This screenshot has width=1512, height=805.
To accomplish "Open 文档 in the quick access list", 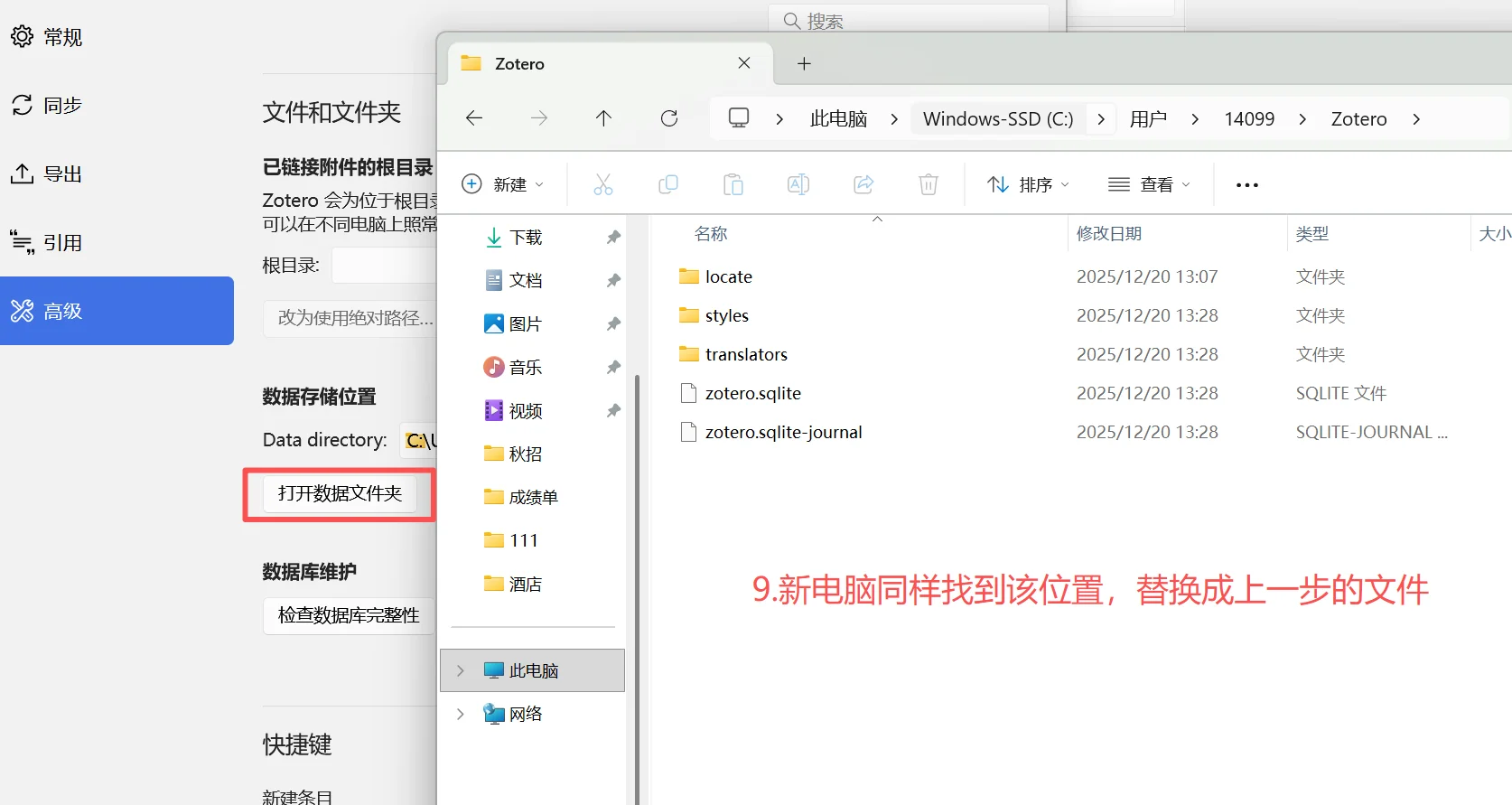I will pyautogui.click(x=526, y=280).
